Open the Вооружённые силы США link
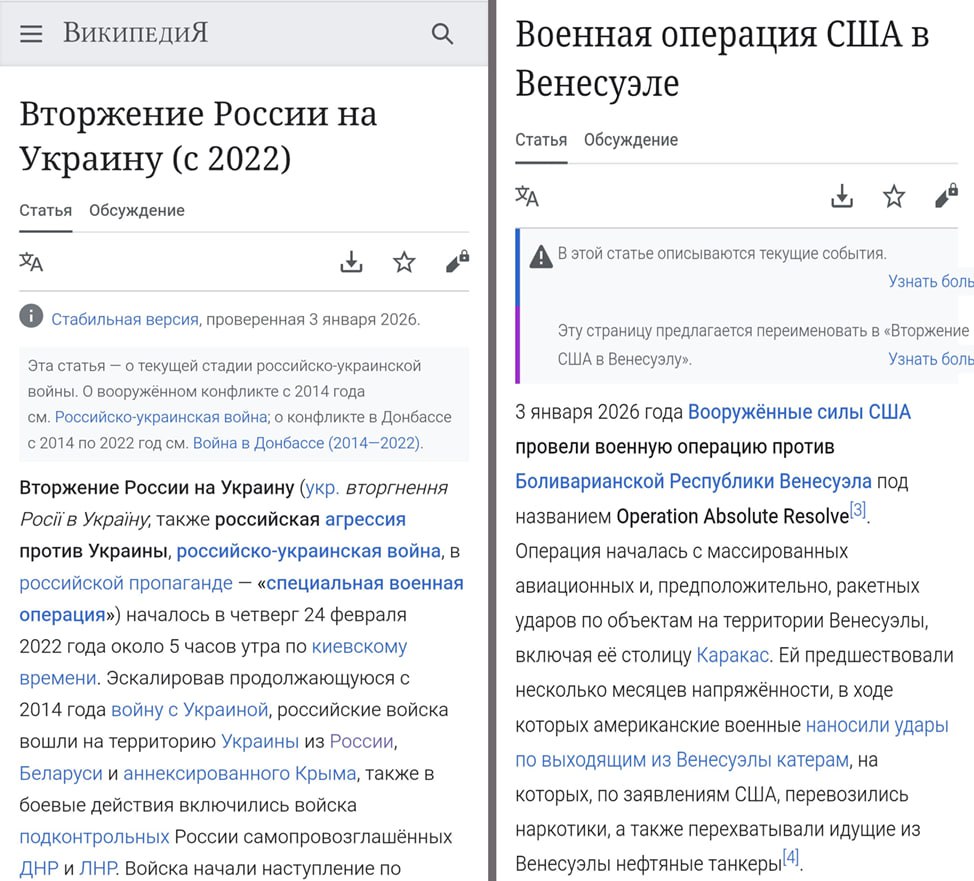The image size is (974, 881). [x=798, y=411]
